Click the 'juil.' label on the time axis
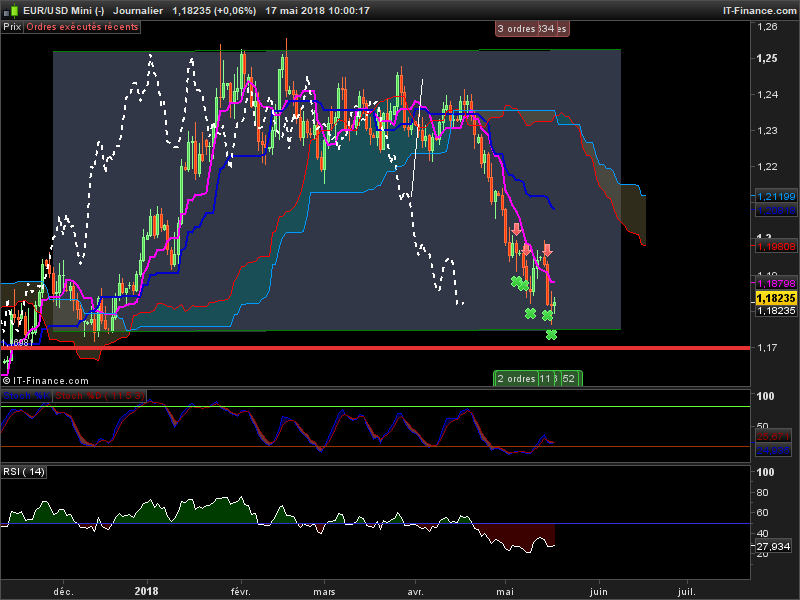Viewport: 800px width, 600px height. click(686, 591)
